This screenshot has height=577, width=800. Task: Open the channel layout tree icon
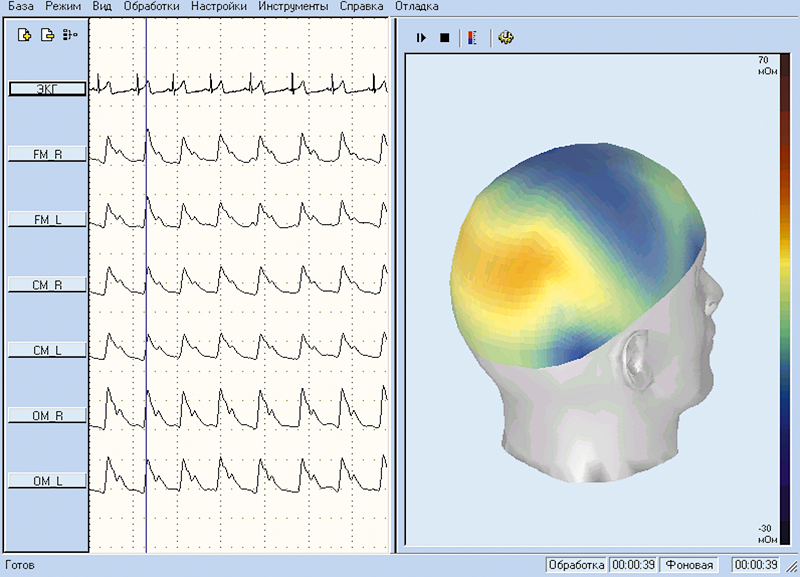coord(68,36)
